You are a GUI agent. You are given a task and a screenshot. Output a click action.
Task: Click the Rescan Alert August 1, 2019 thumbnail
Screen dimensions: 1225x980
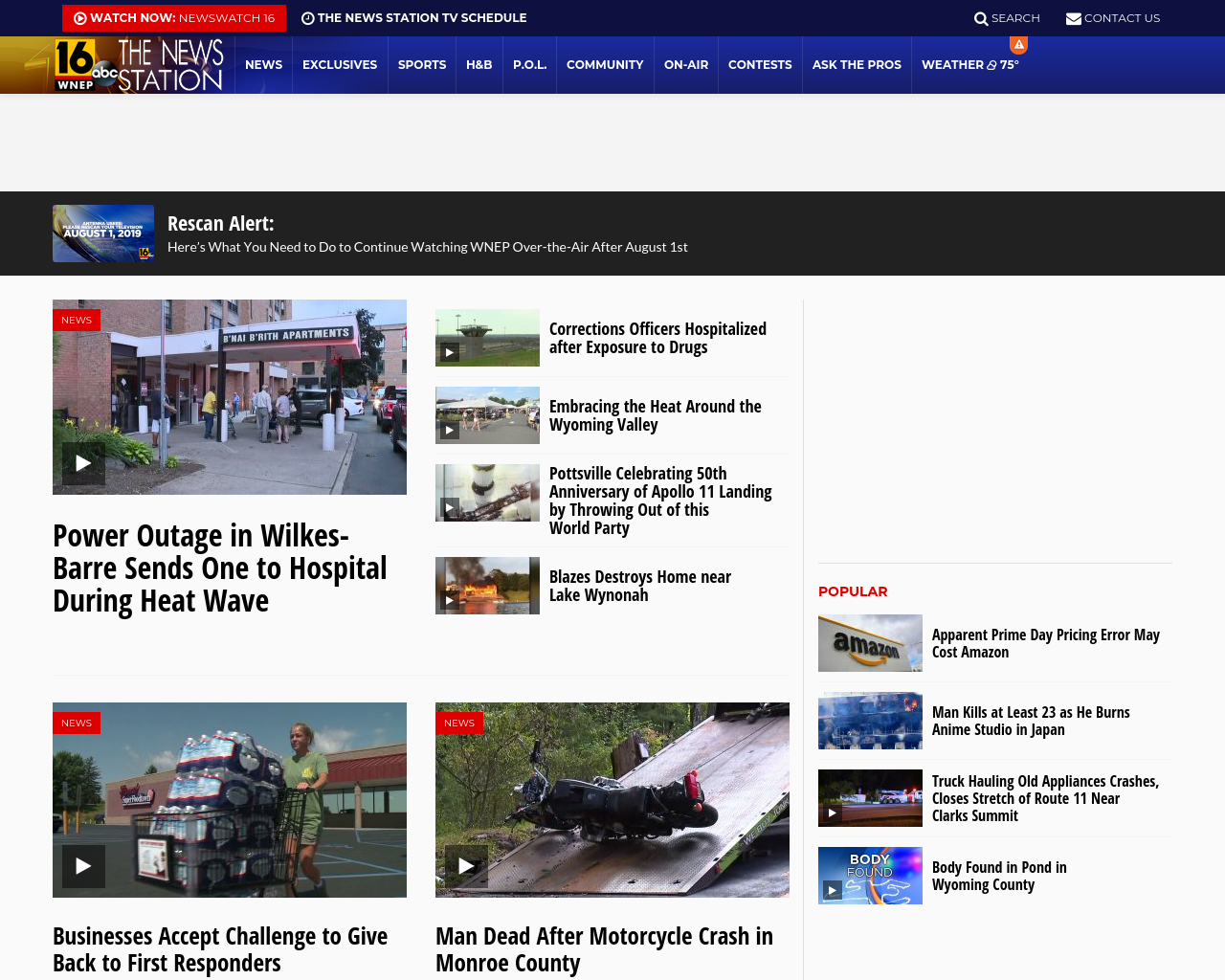coord(103,234)
